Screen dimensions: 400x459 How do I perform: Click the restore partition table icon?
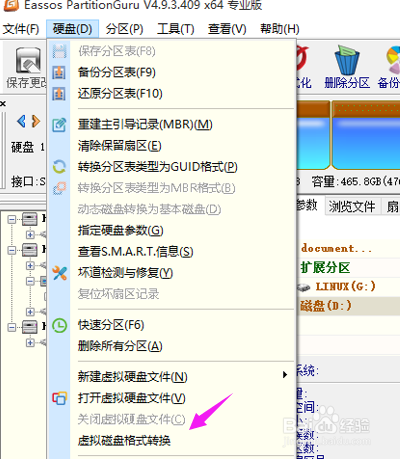point(59,94)
